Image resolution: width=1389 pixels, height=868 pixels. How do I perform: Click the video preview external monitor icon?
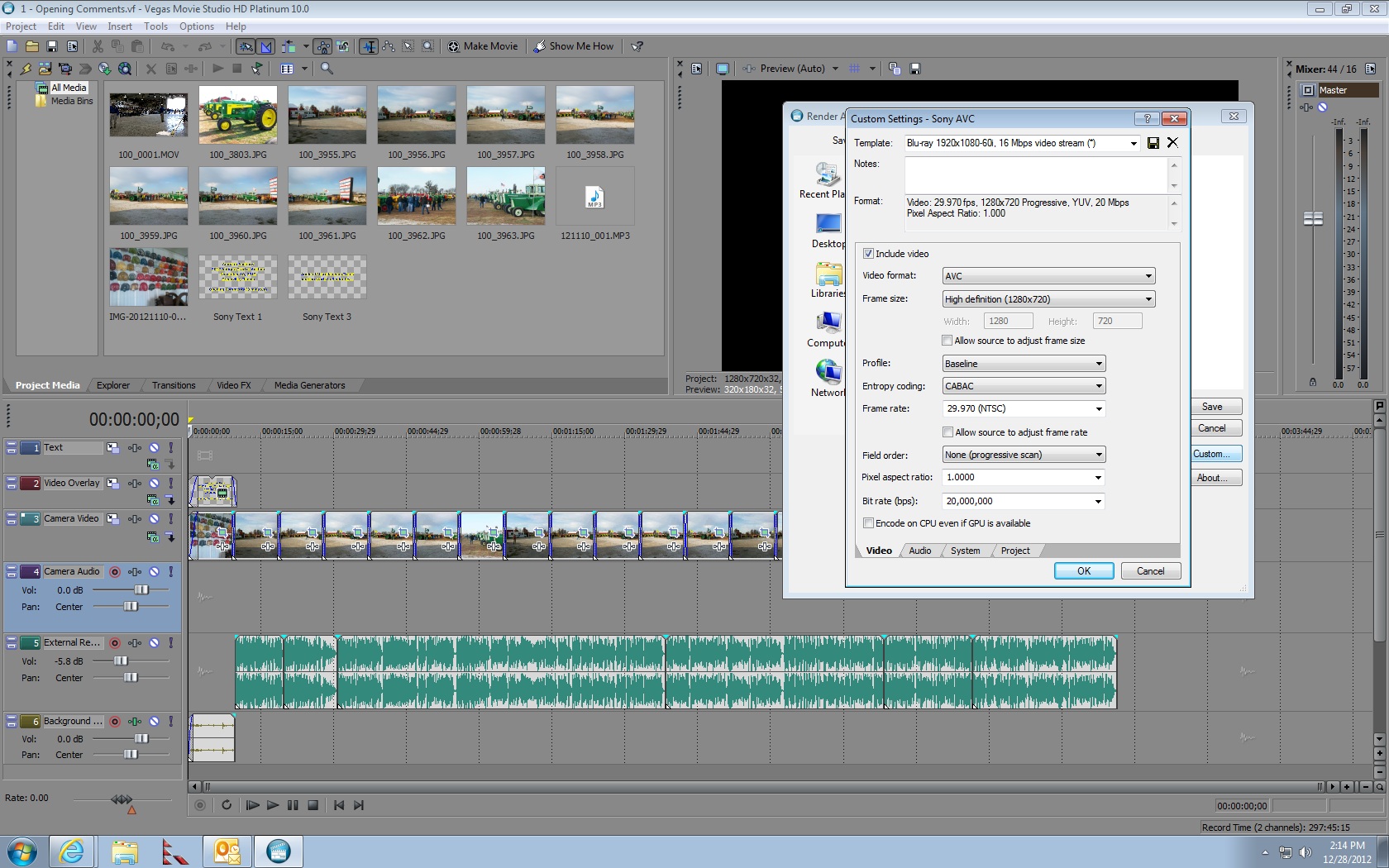pos(722,69)
